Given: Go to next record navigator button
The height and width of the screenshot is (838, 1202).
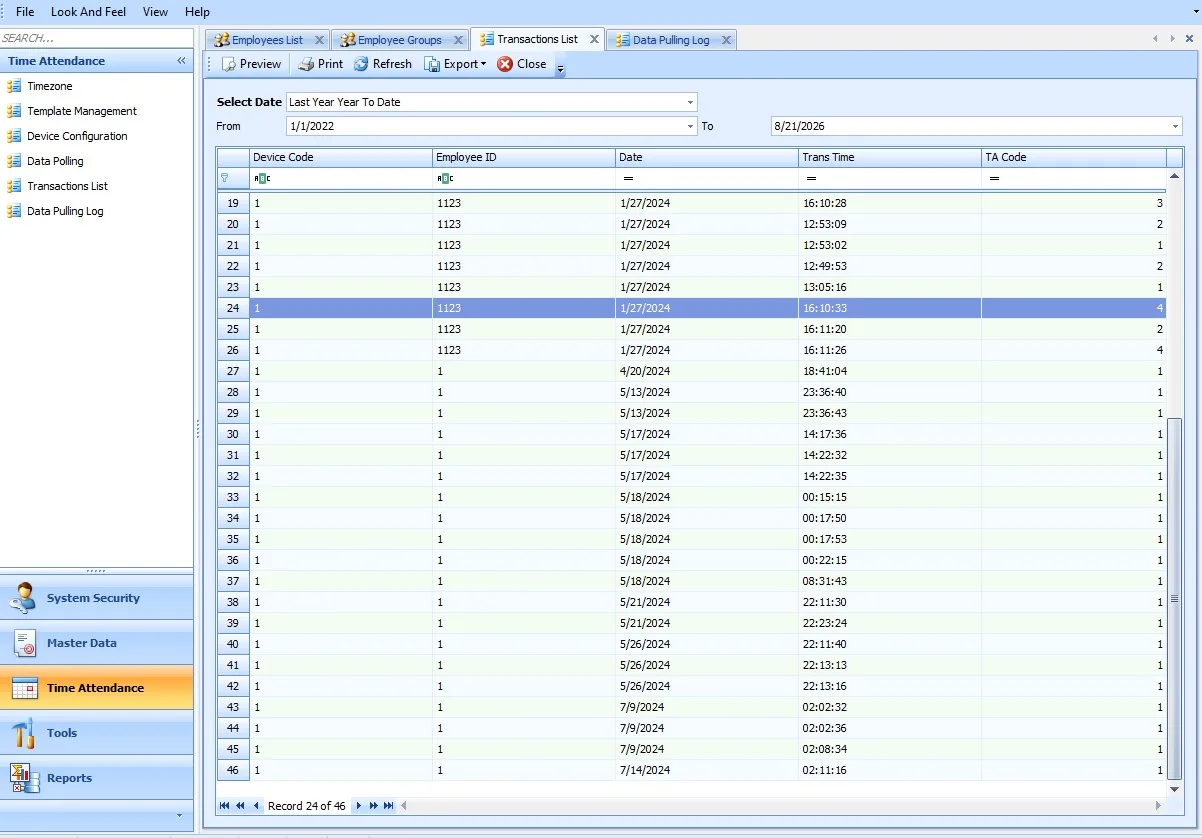Looking at the screenshot, I should pyautogui.click(x=358, y=806).
